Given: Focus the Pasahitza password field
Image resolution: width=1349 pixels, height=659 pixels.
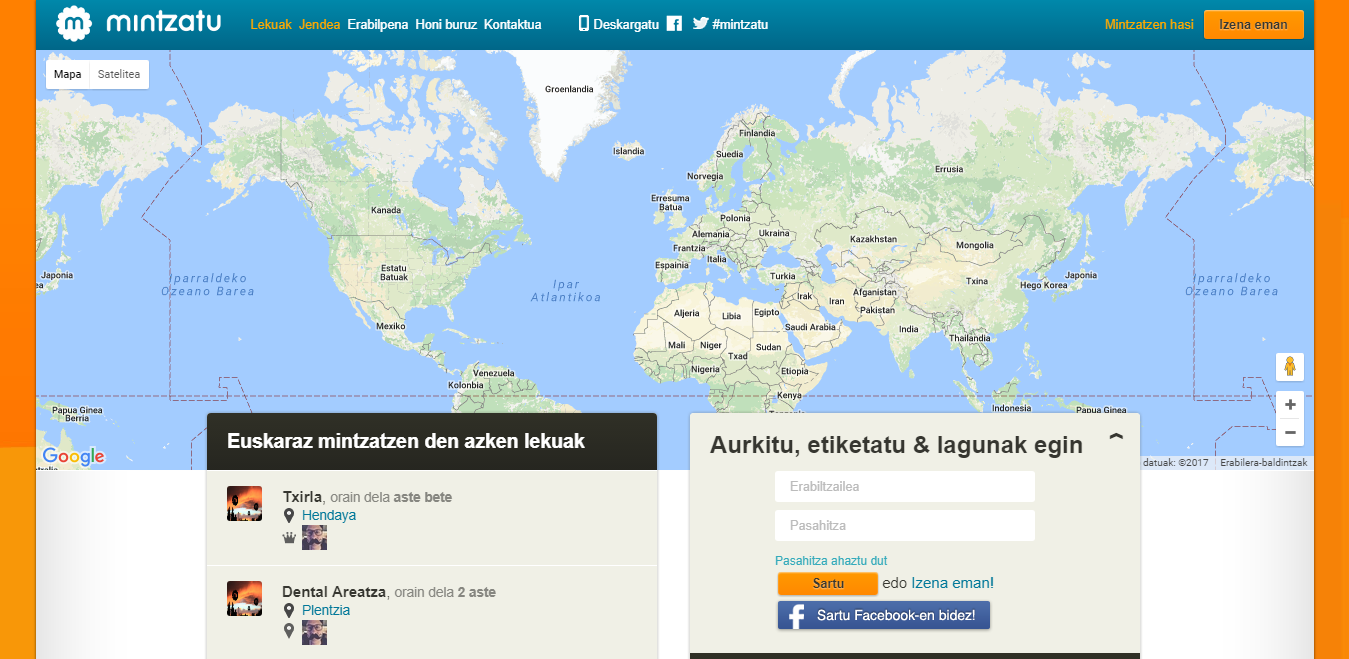Looking at the screenshot, I should pos(905,525).
